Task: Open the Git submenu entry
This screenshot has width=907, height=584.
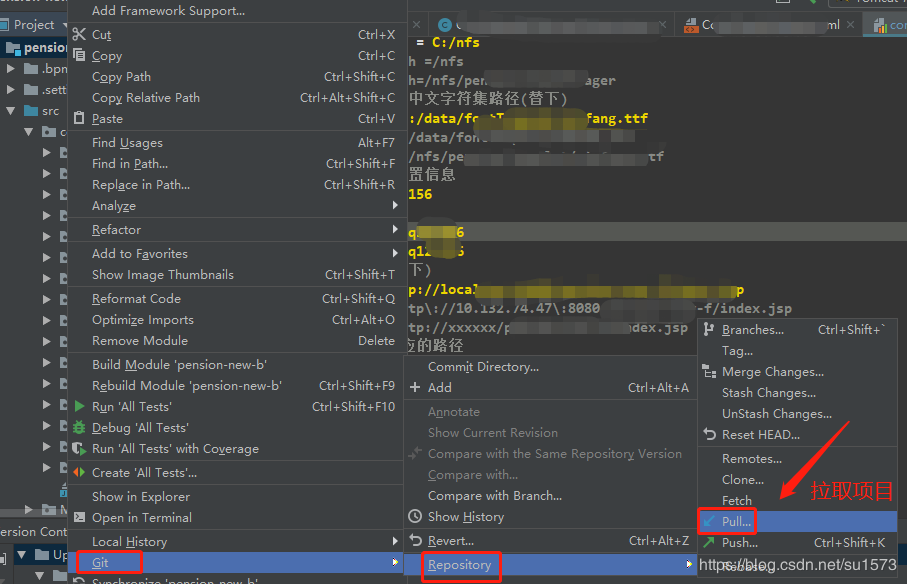Action: (237, 562)
